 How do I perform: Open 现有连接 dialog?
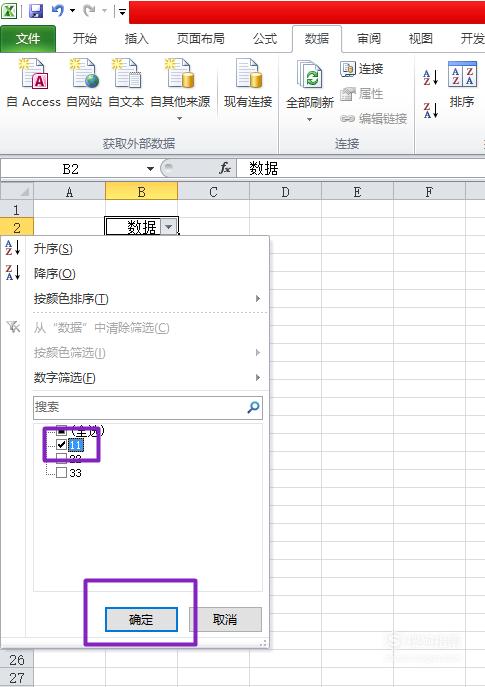click(248, 83)
